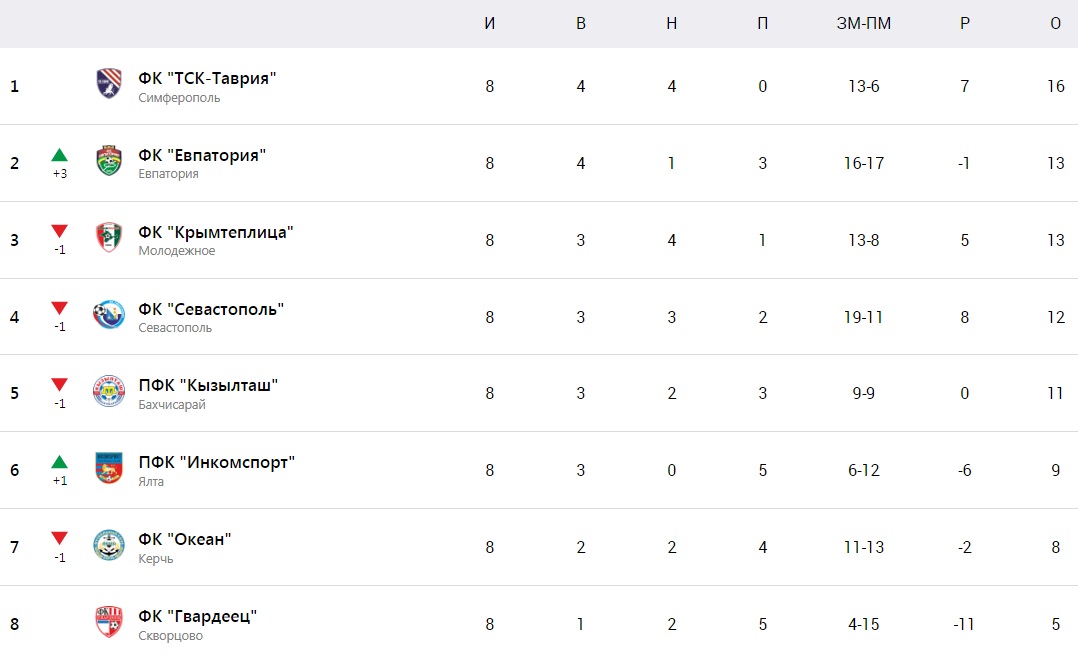This screenshot has height=660, width=1078.
Task: Click the И games played column header
Action: tap(490, 23)
